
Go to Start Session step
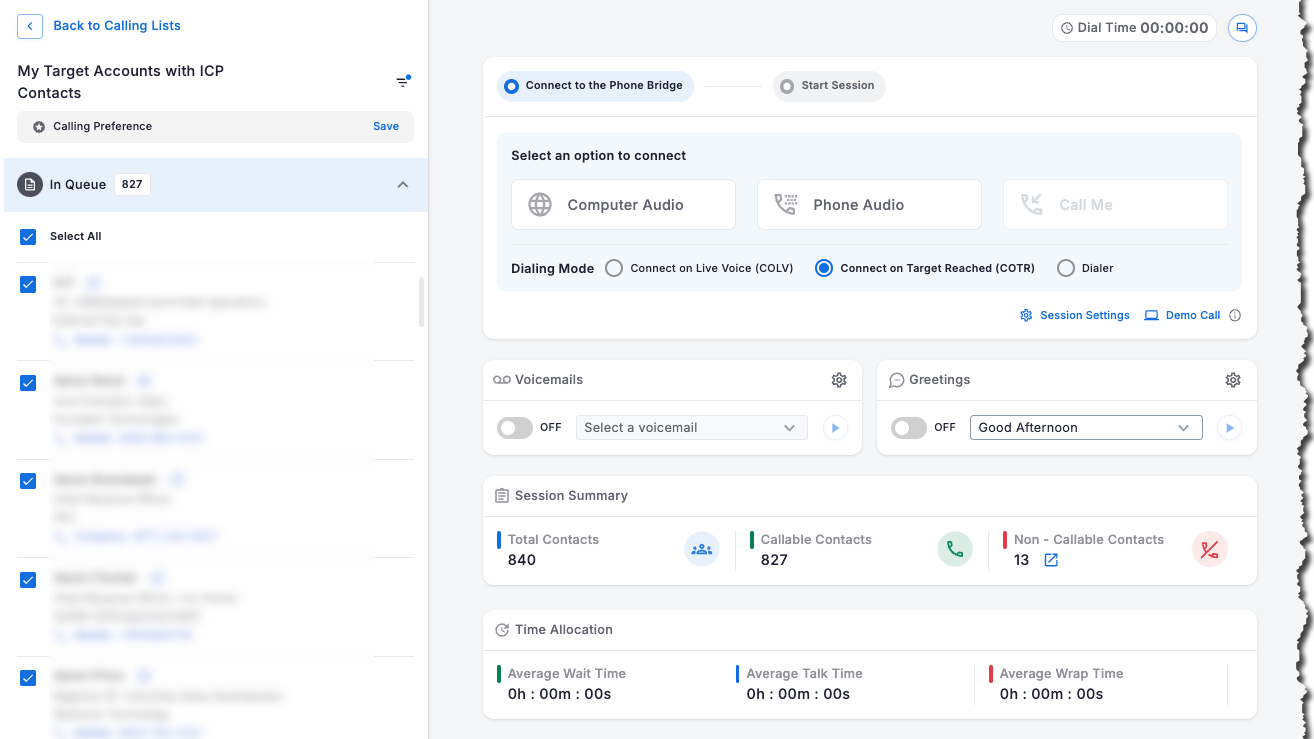828,86
